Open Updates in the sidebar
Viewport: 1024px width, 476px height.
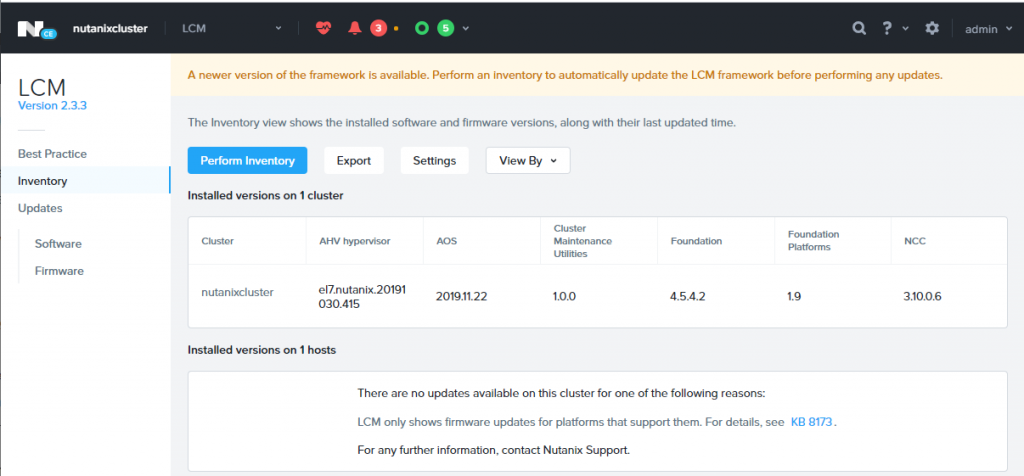pyautogui.click(x=40, y=208)
